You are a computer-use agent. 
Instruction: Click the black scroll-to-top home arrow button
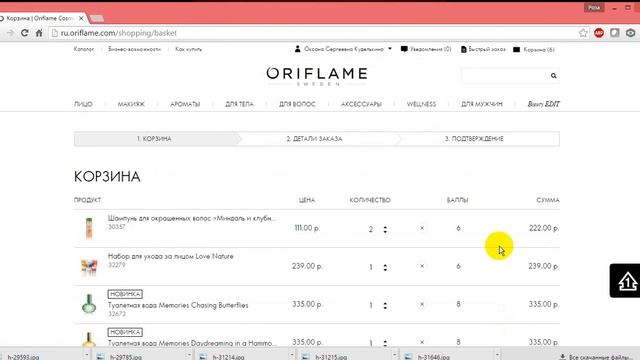point(626,281)
